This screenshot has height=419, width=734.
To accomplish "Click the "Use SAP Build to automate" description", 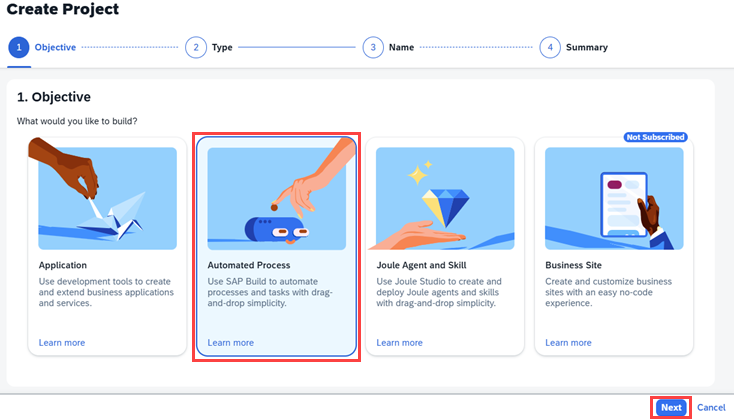I will (270, 292).
